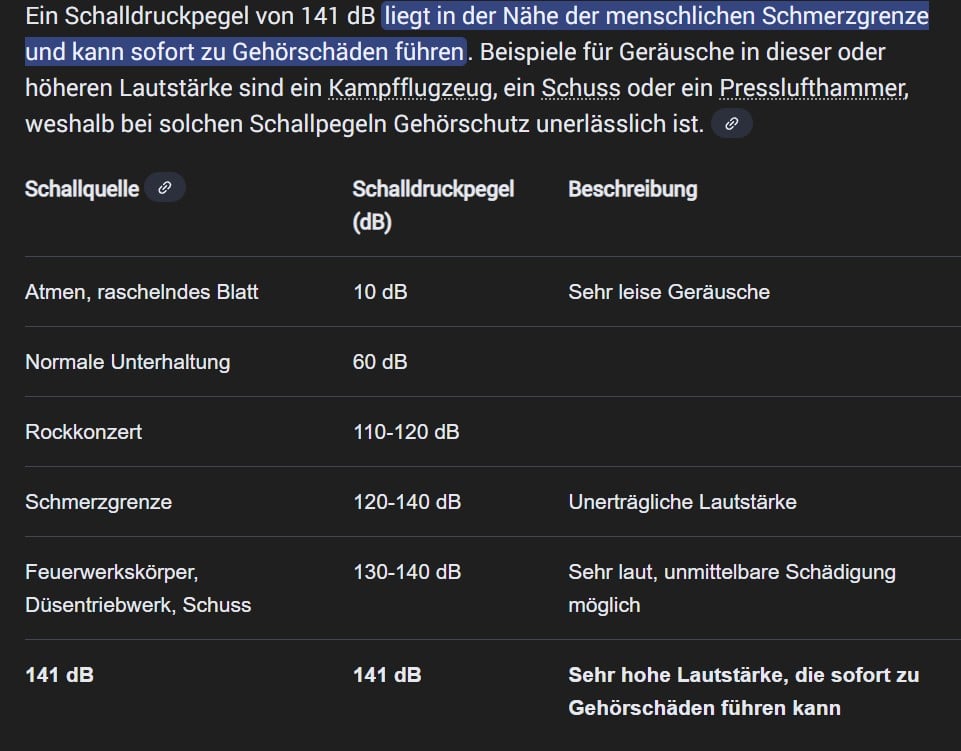The image size is (961, 751).
Task: Click the Schallquelle column header text
Action: (x=82, y=188)
